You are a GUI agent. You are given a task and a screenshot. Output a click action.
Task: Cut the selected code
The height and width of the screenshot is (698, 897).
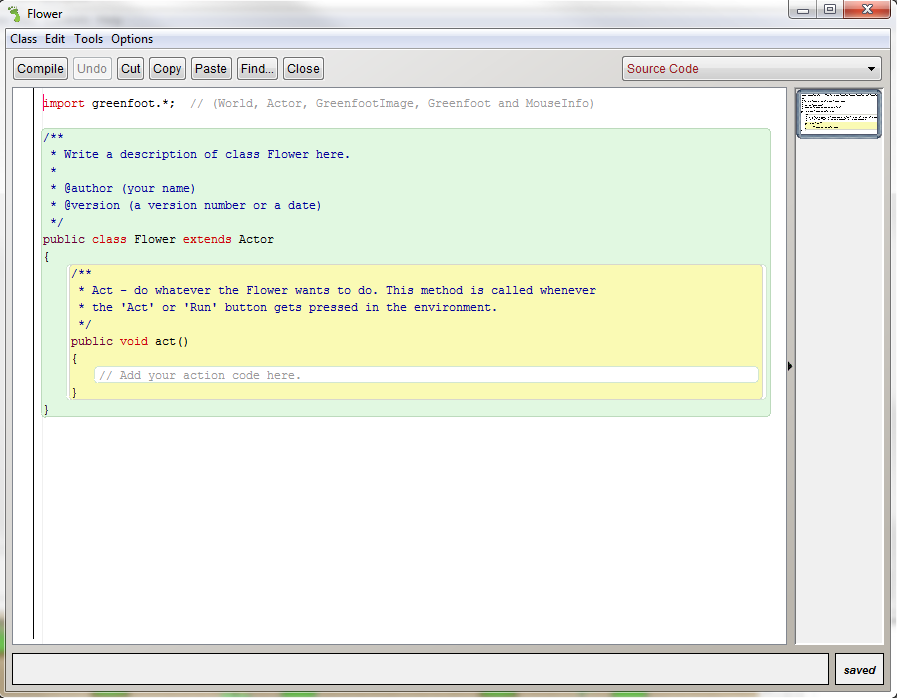130,68
